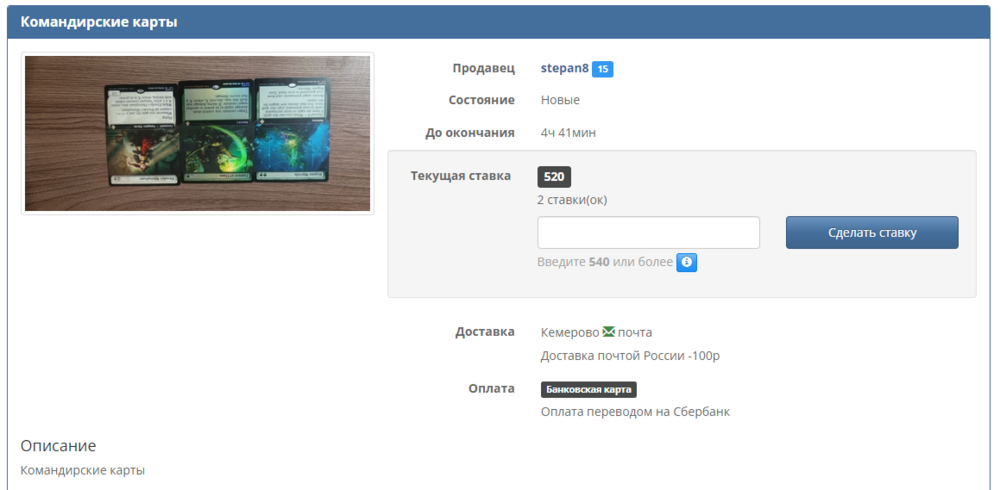This screenshot has width=1000, height=490.
Task: Click the current bid 520 badge
Action: 554,177
